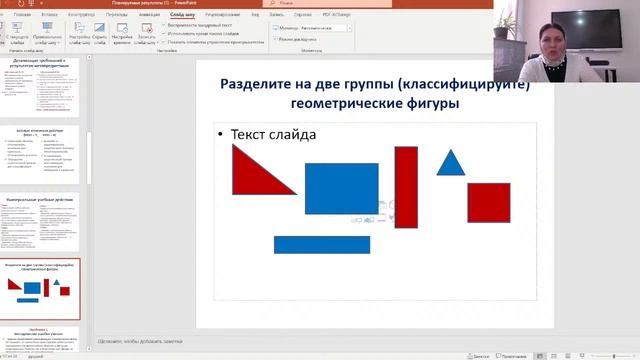Click the русский language indicator in status bar
Viewport: 640px width, 360px height.
[36, 357]
